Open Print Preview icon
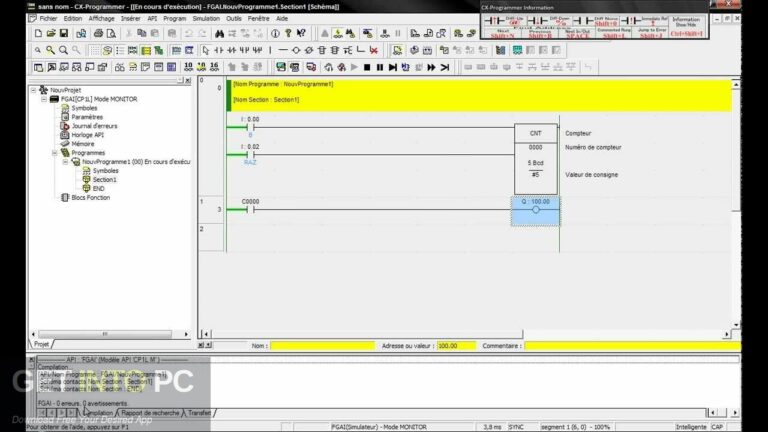This screenshot has width=768, height=432. pyautogui.click(x=112, y=33)
